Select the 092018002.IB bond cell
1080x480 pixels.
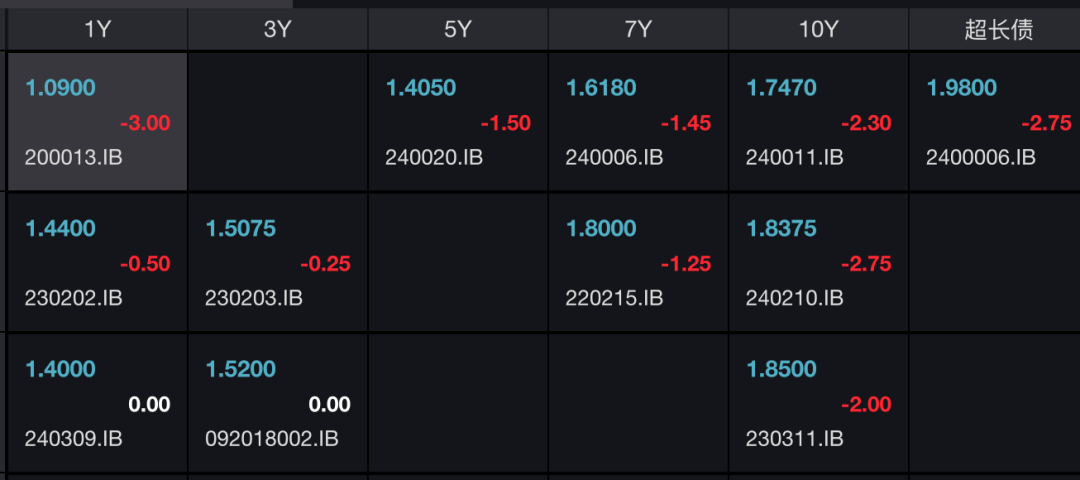[277, 404]
